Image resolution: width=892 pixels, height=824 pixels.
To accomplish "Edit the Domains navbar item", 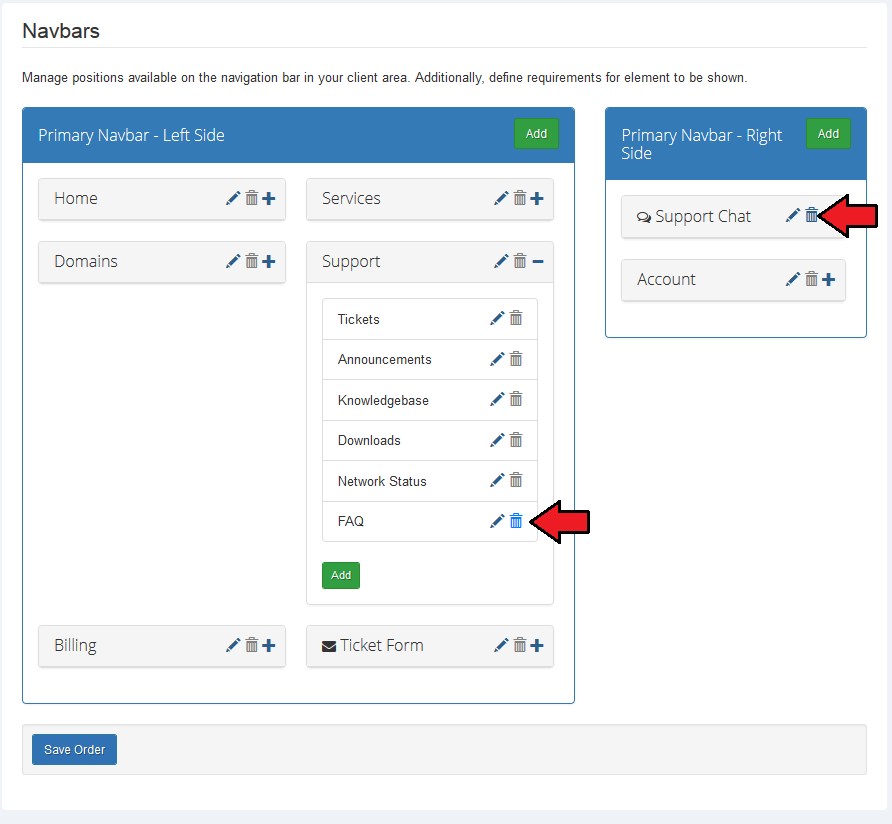I will coord(233,261).
